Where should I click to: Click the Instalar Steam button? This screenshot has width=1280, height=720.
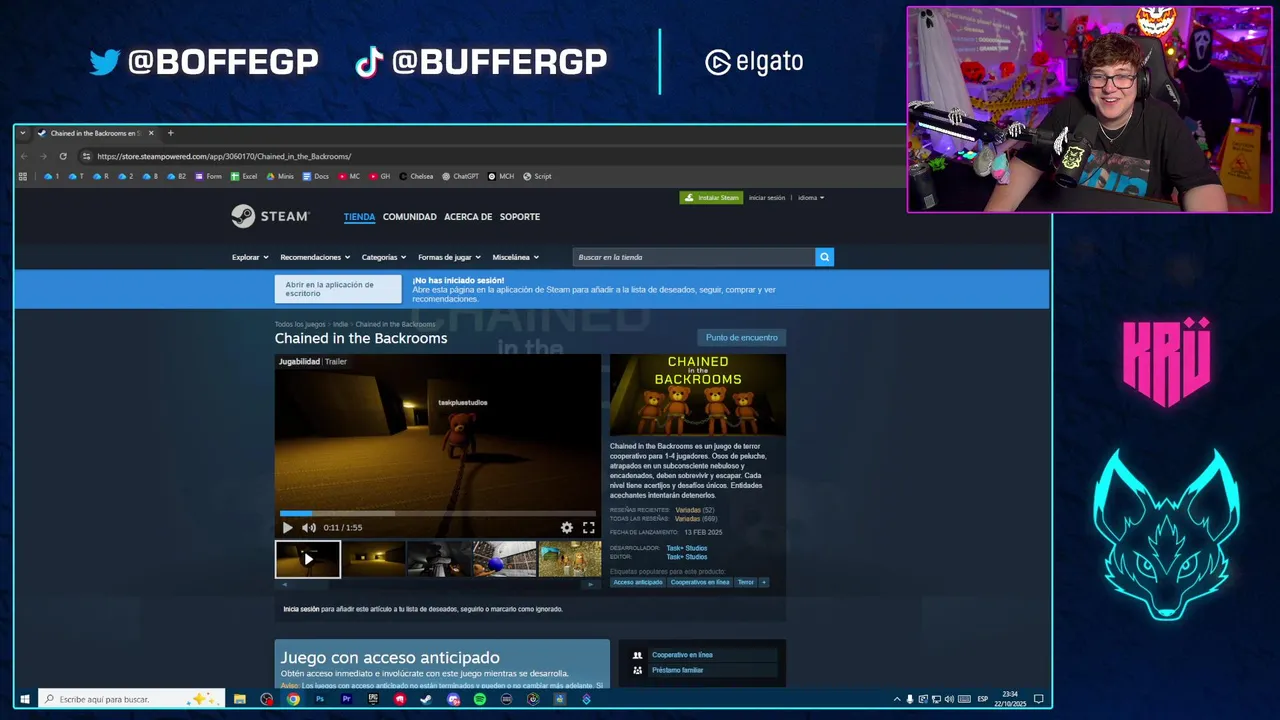coord(711,198)
